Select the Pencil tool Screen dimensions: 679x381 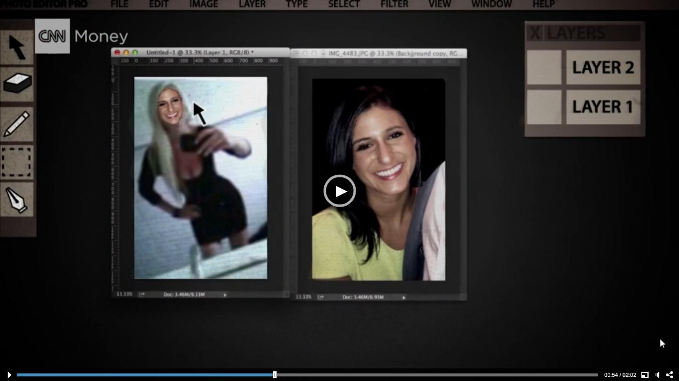coord(17,123)
